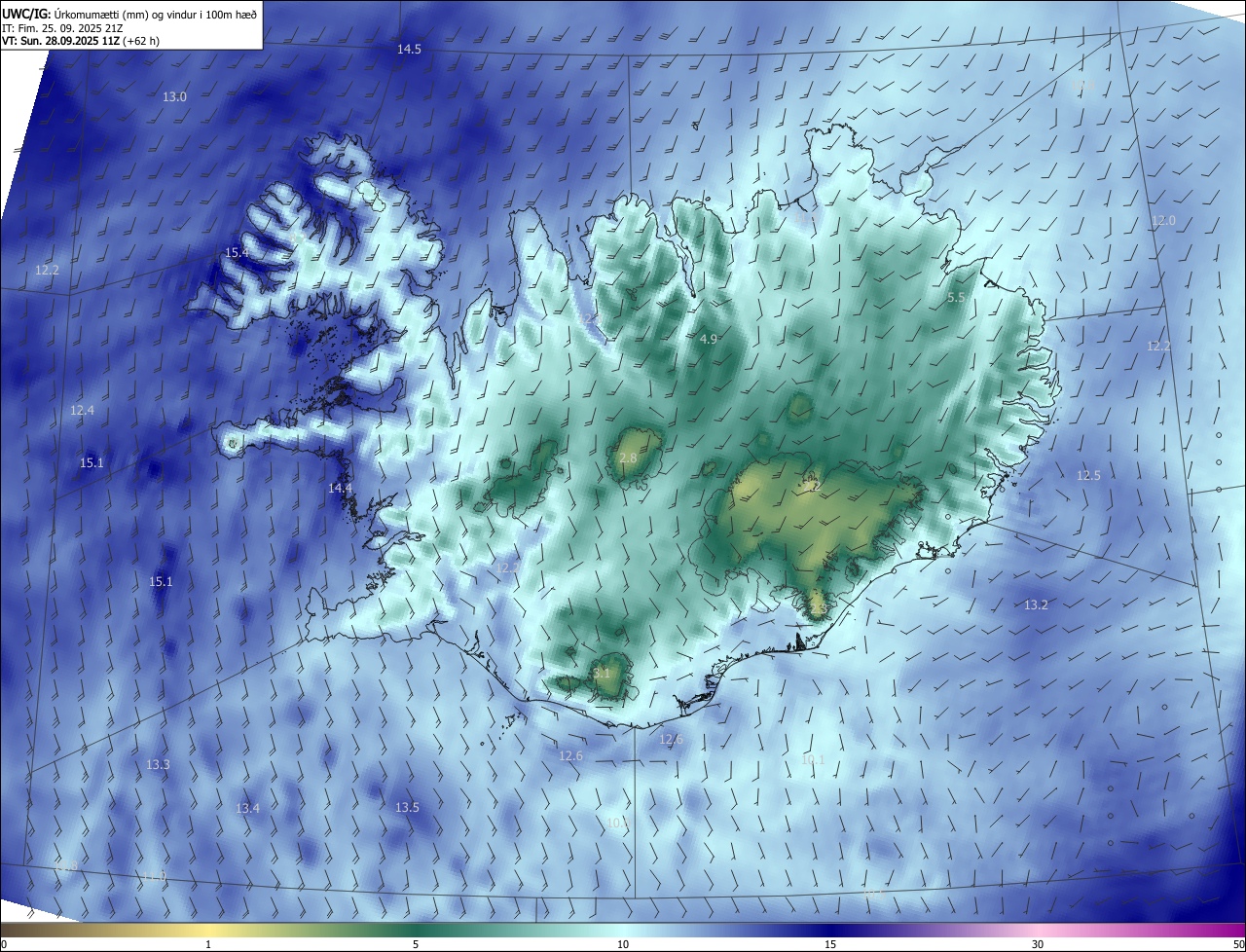Click the colorbar tick label 15

point(830,944)
